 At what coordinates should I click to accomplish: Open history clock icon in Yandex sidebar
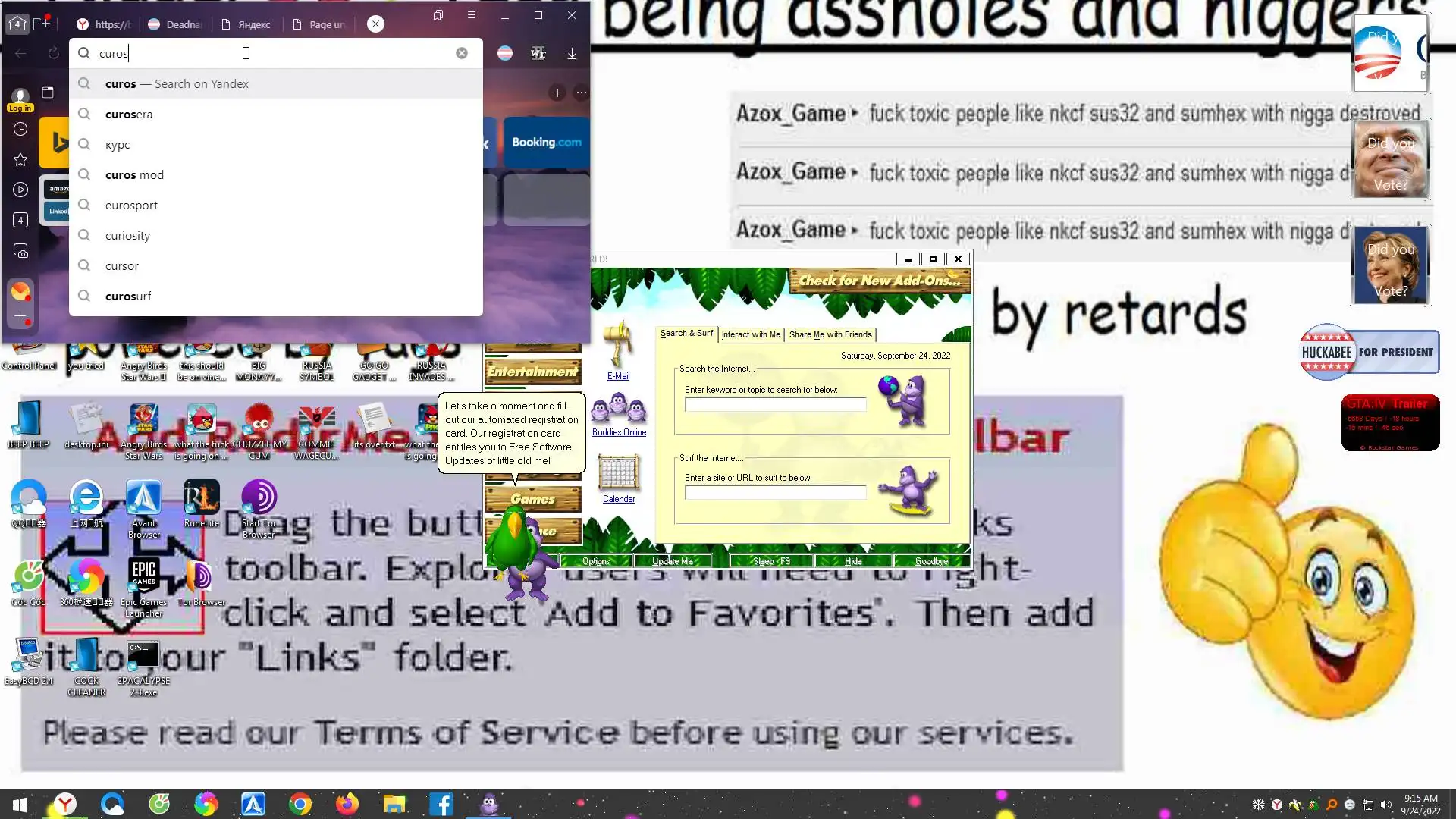(x=20, y=129)
